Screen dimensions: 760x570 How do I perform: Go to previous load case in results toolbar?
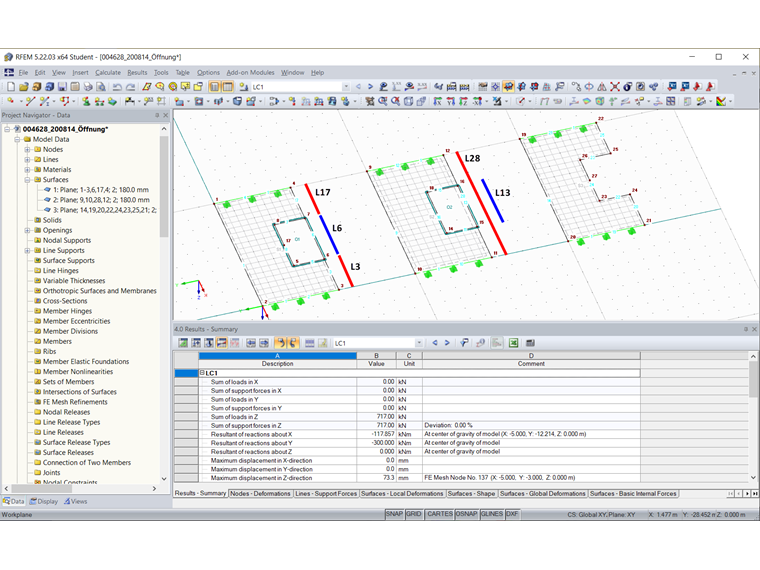point(435,343)
